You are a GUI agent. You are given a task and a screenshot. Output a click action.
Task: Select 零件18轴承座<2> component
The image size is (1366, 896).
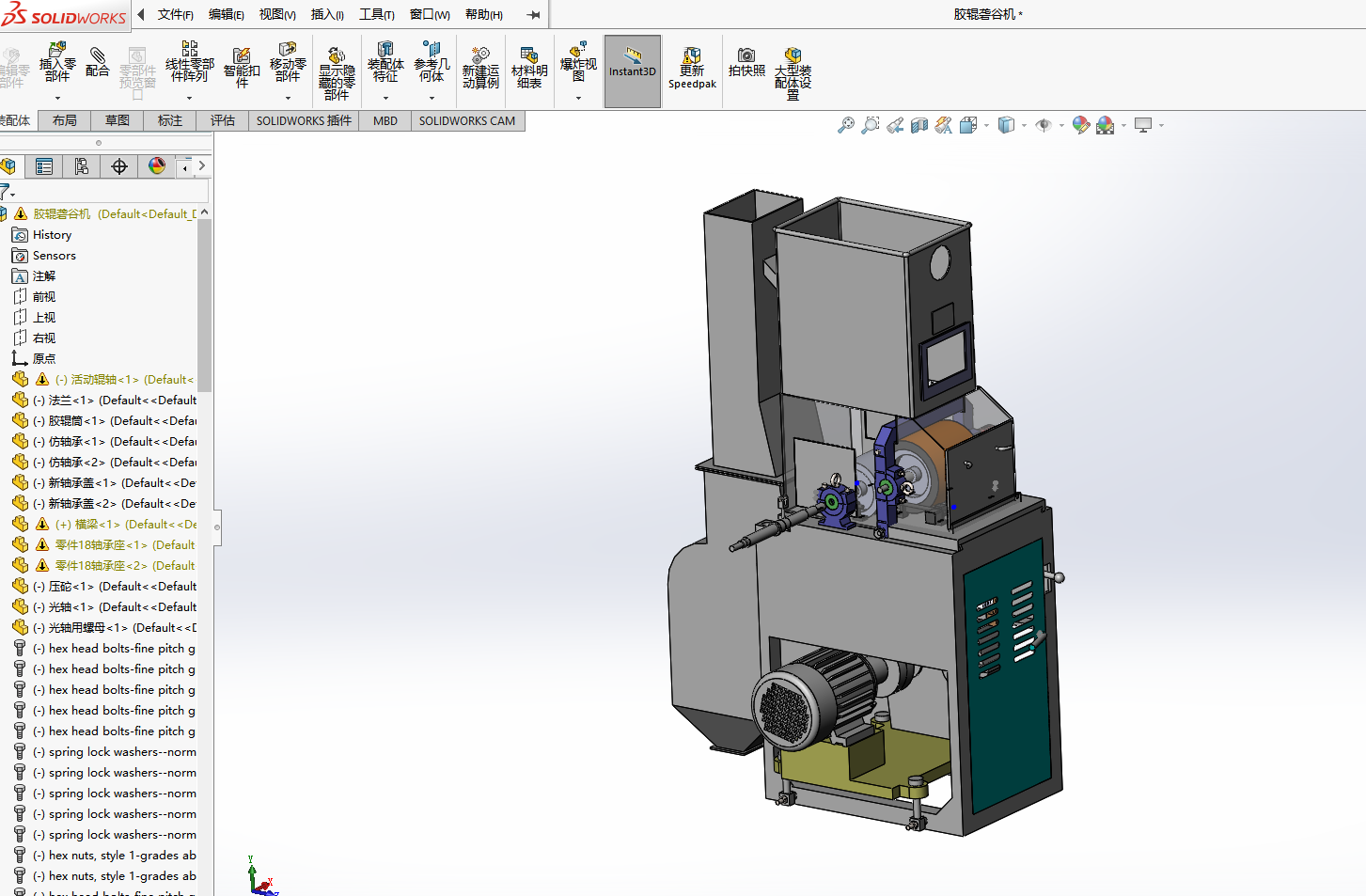pyautogui.click(x=103, y=566)
